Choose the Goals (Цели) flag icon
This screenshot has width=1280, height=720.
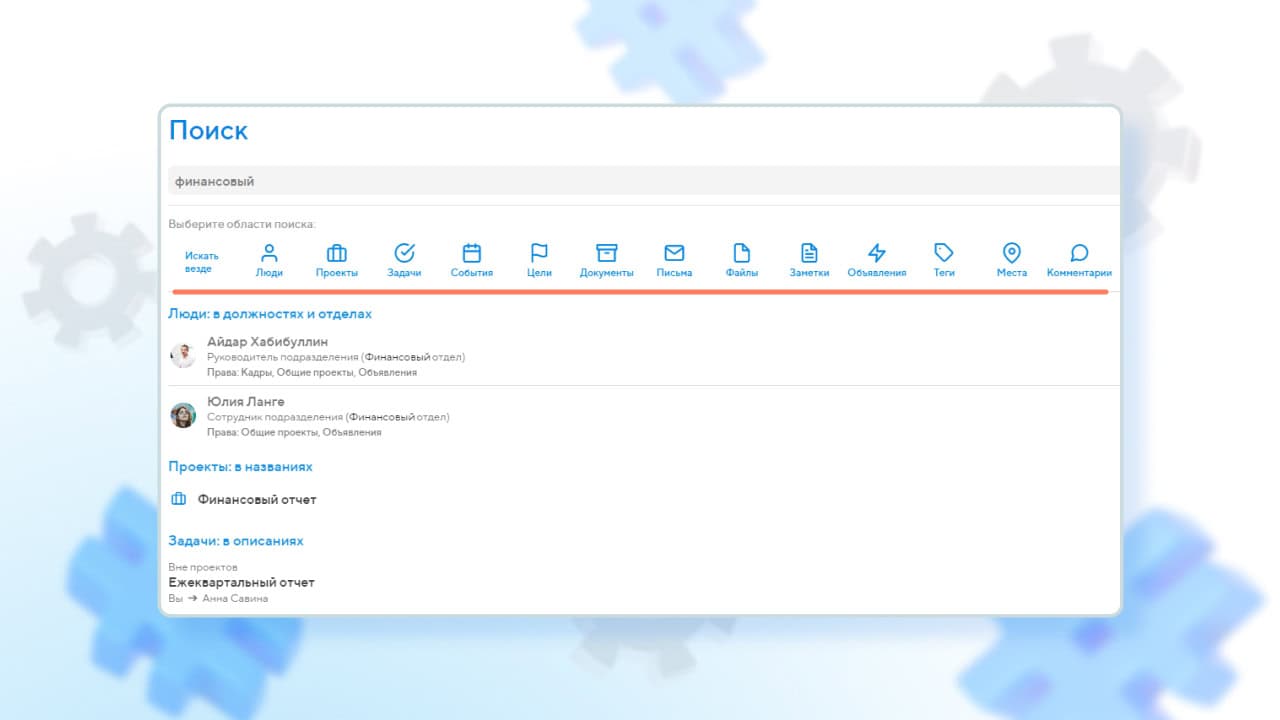[539, 253]
